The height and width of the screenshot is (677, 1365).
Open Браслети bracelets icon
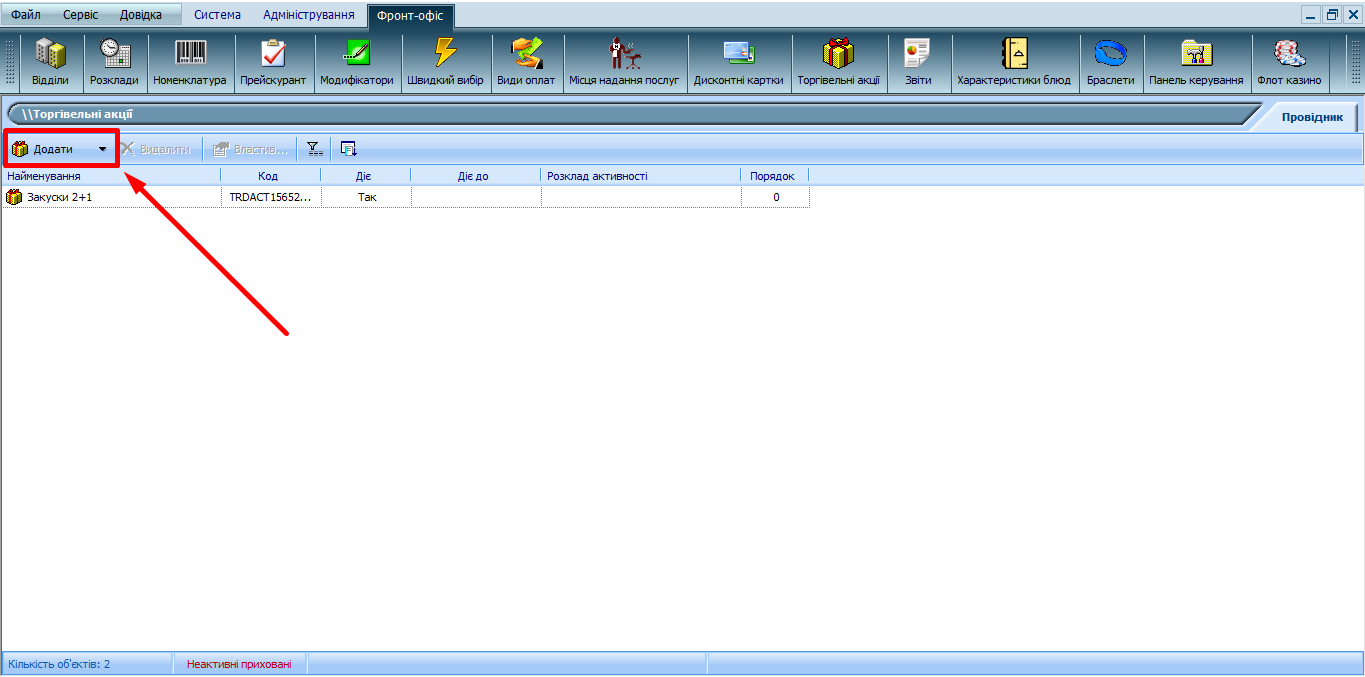click(x=1110, y=62)
